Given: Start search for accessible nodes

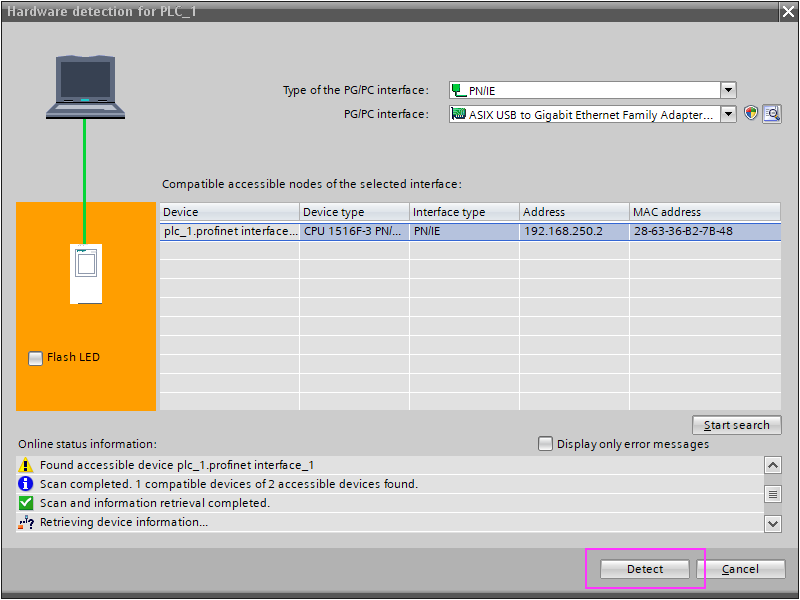Looking at the screenshot, I should 736,425.
